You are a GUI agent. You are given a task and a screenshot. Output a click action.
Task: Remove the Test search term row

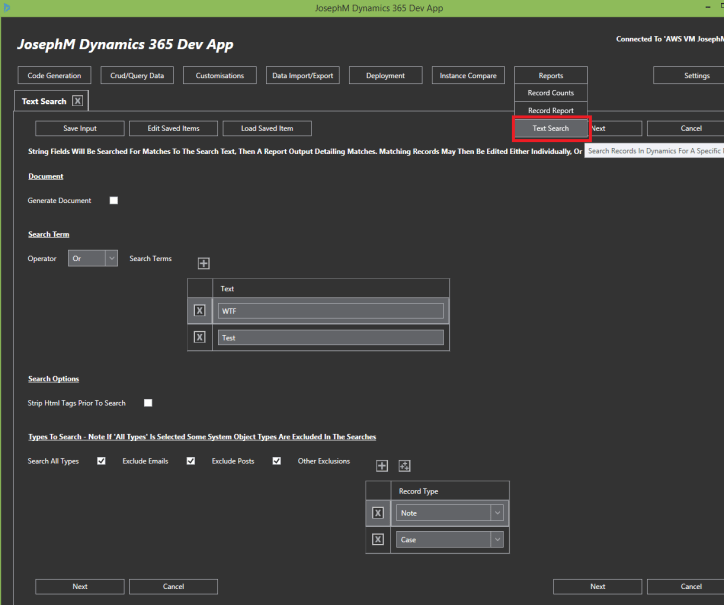coord(200,338)
